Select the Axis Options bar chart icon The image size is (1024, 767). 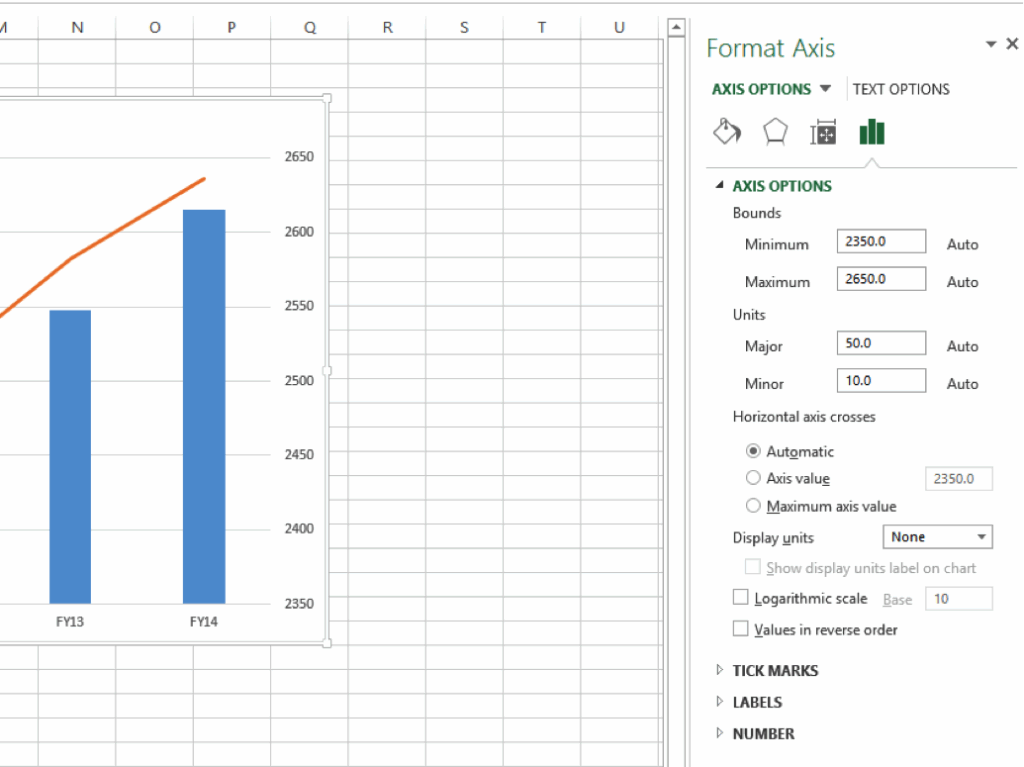click(871, 132)
